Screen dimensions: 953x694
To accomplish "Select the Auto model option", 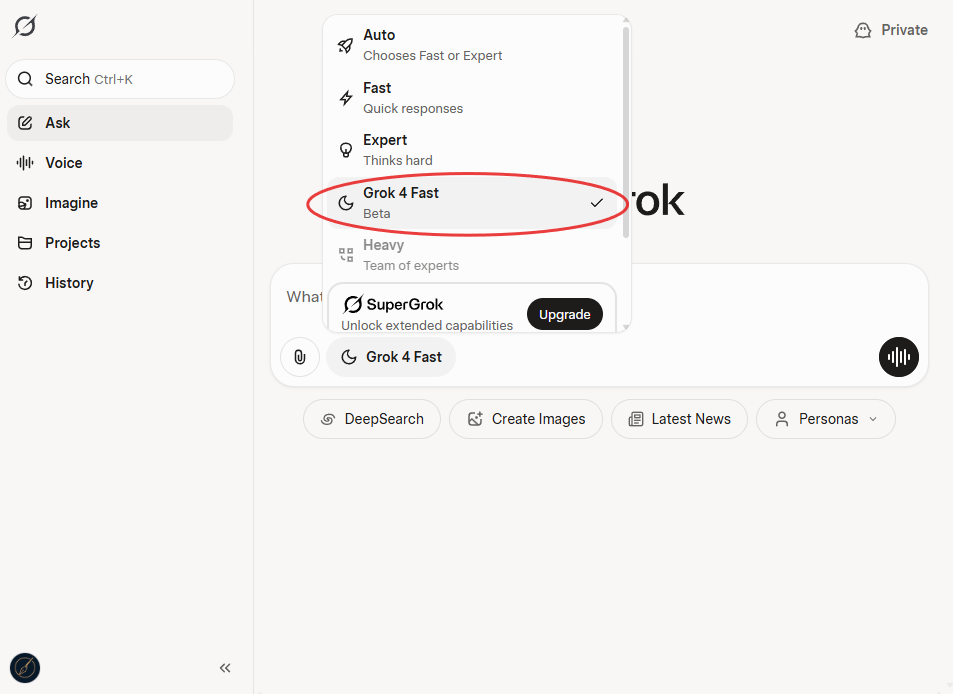I will click(472, 46).
